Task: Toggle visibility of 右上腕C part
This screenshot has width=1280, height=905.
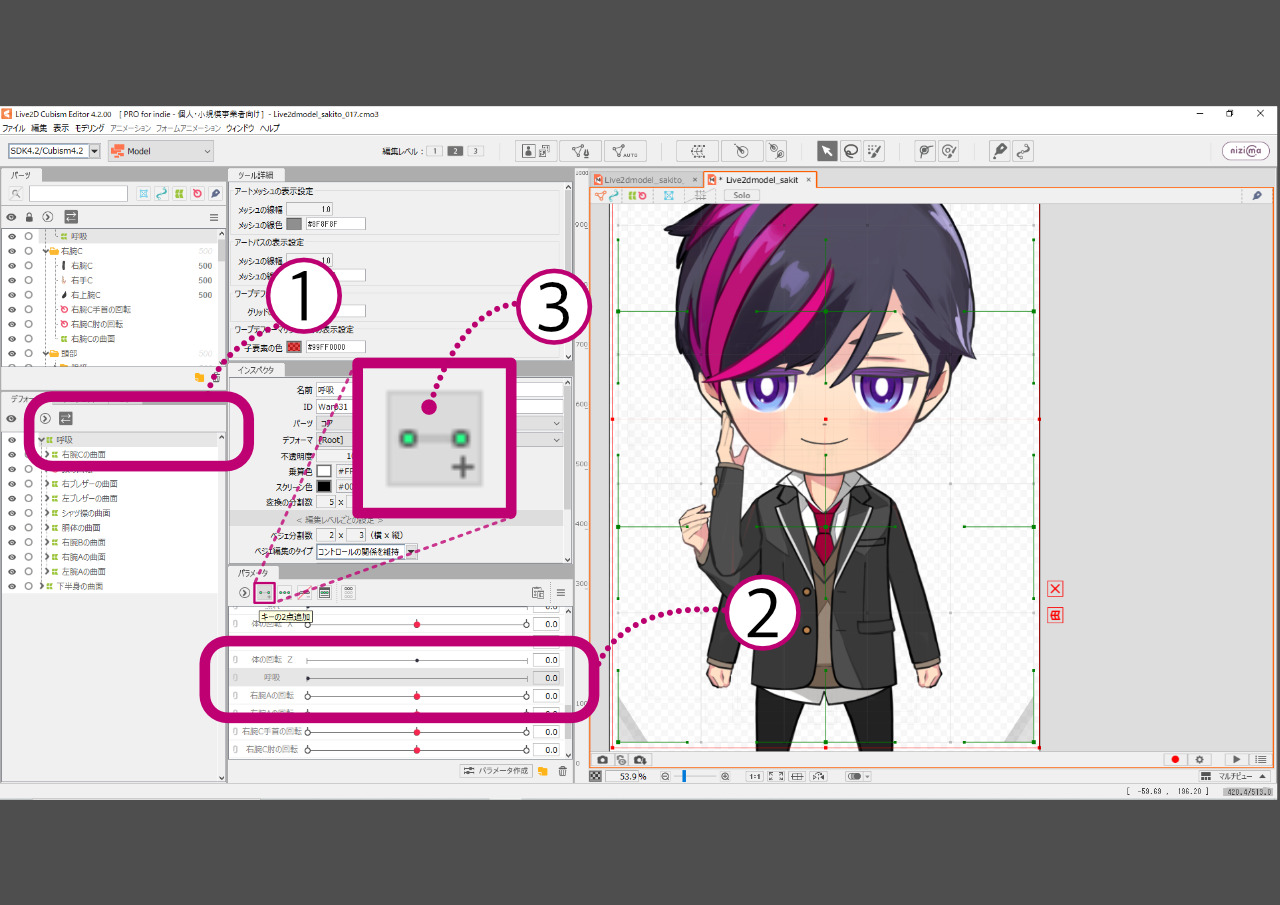Action: [x=11, y=295]
